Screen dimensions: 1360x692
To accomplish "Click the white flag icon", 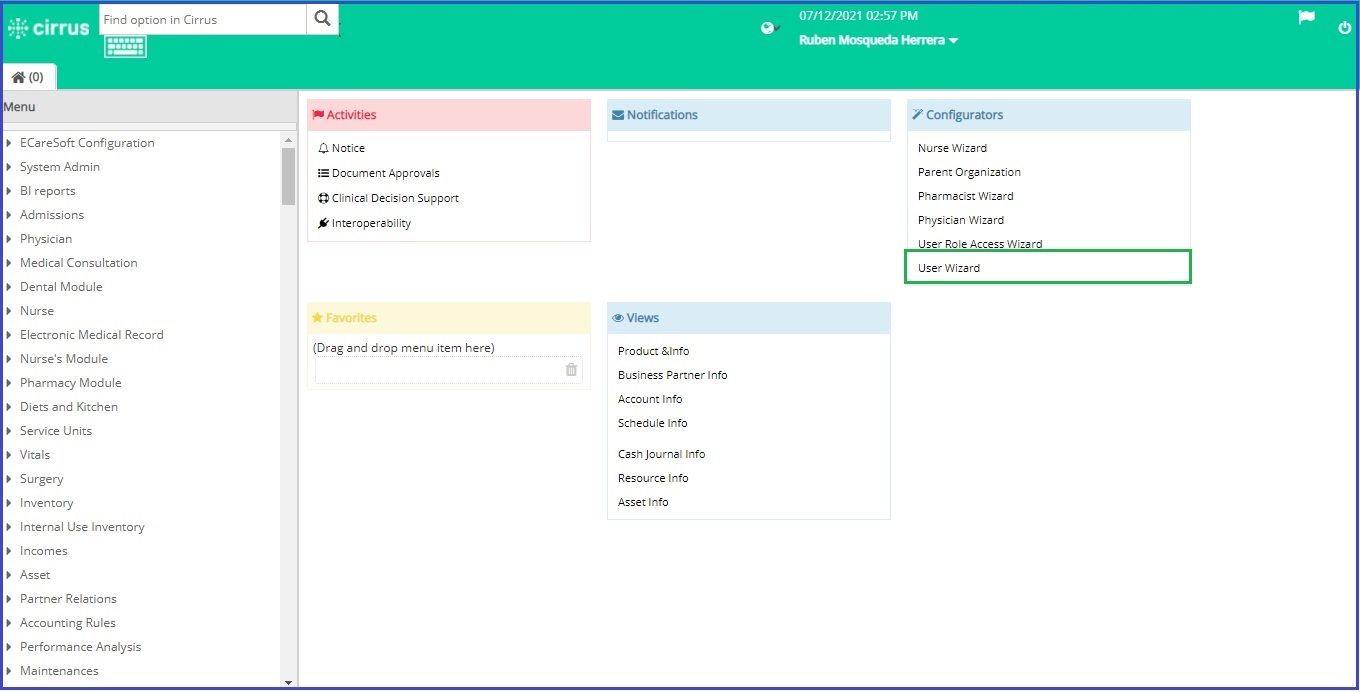I will [1306, 17].
